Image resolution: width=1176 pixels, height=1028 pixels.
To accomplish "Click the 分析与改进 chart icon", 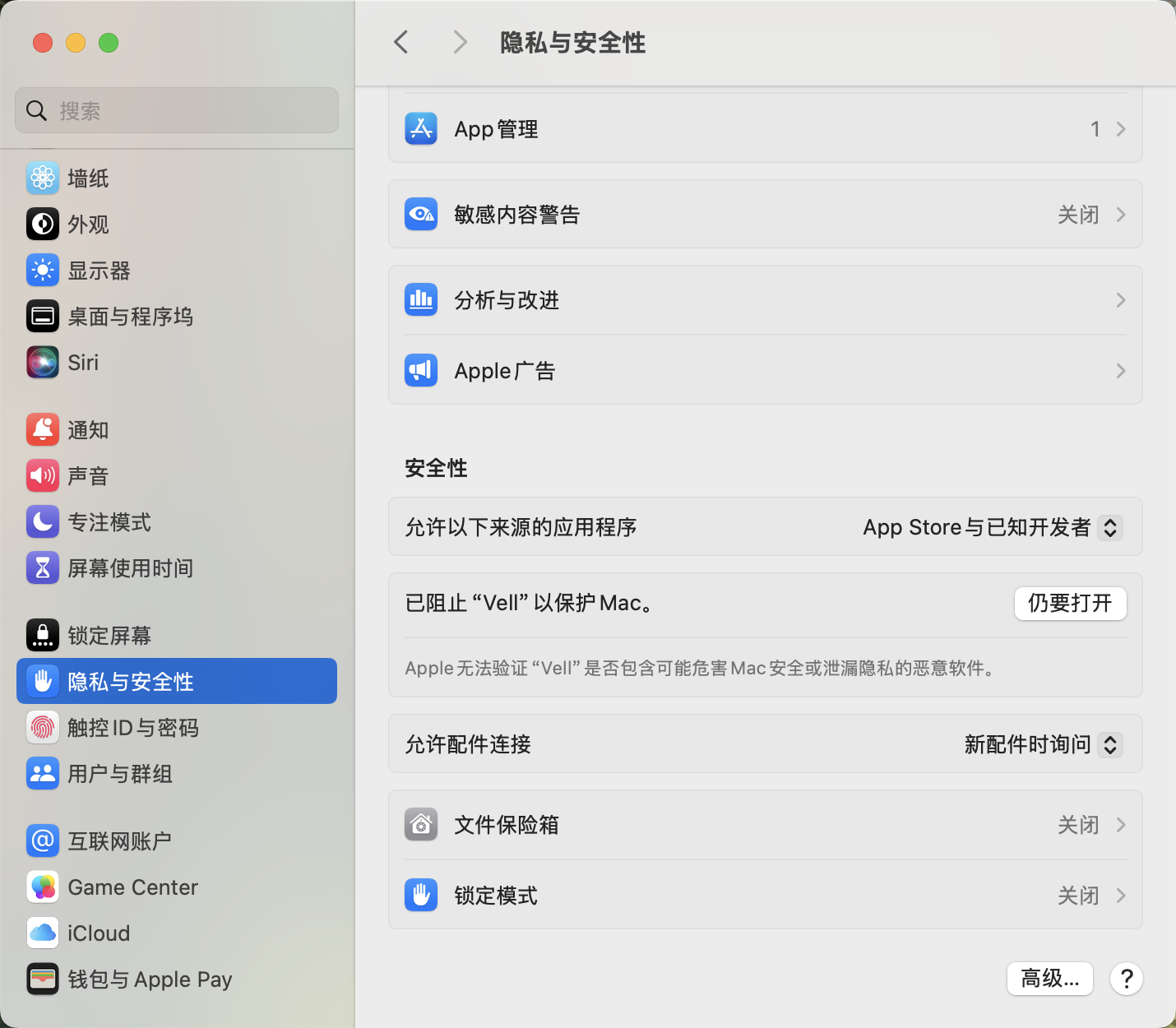I will click(421, 300).
